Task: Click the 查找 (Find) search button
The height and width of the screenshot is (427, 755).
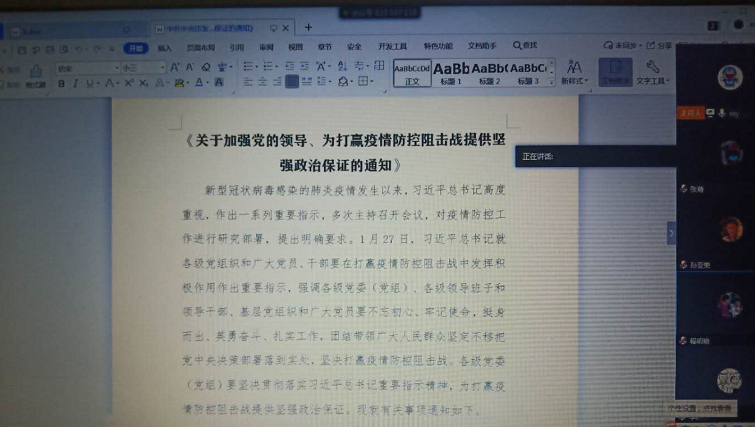Action: pyautogui.click(x=525, y=46)
